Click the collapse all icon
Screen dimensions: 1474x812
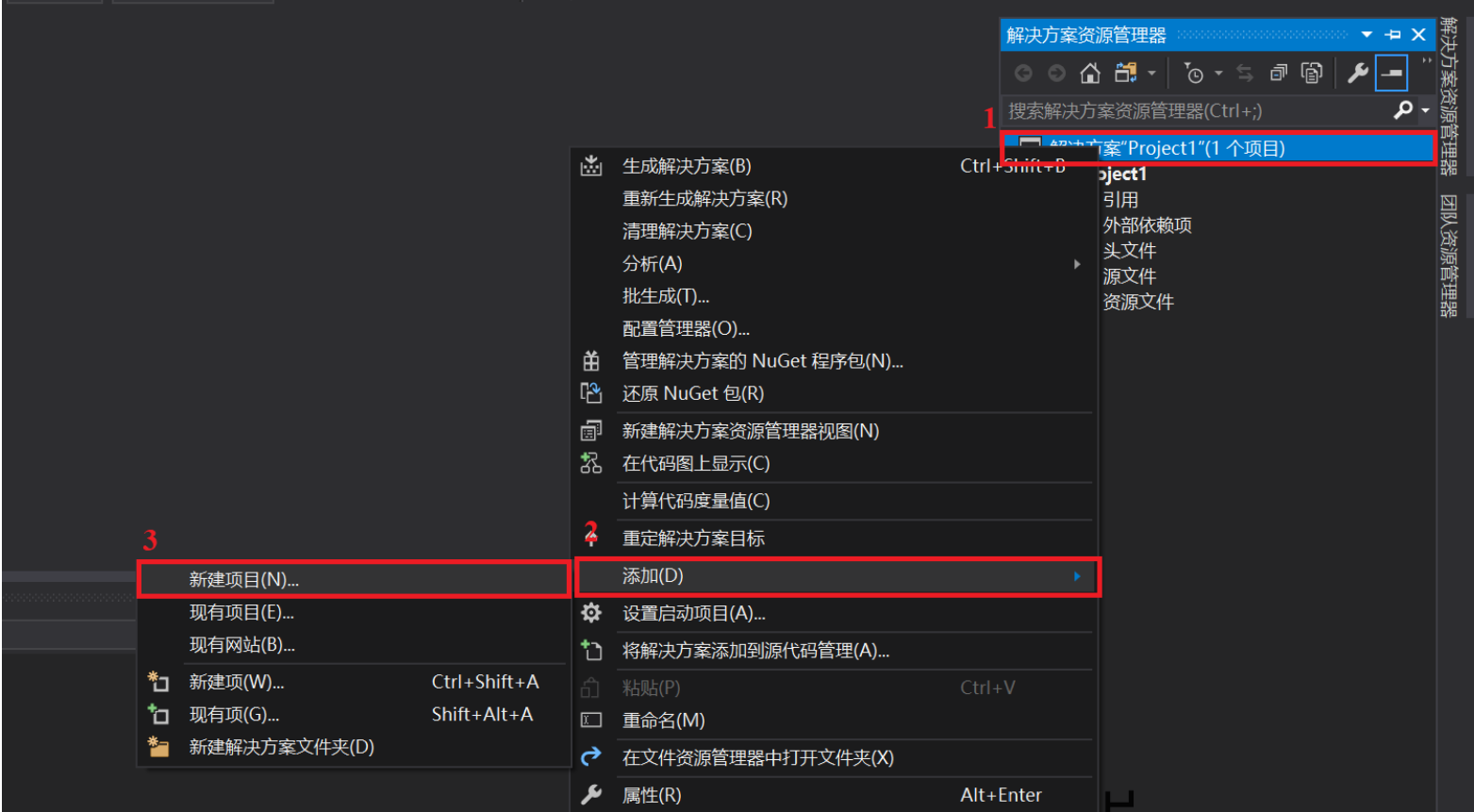1279,73
